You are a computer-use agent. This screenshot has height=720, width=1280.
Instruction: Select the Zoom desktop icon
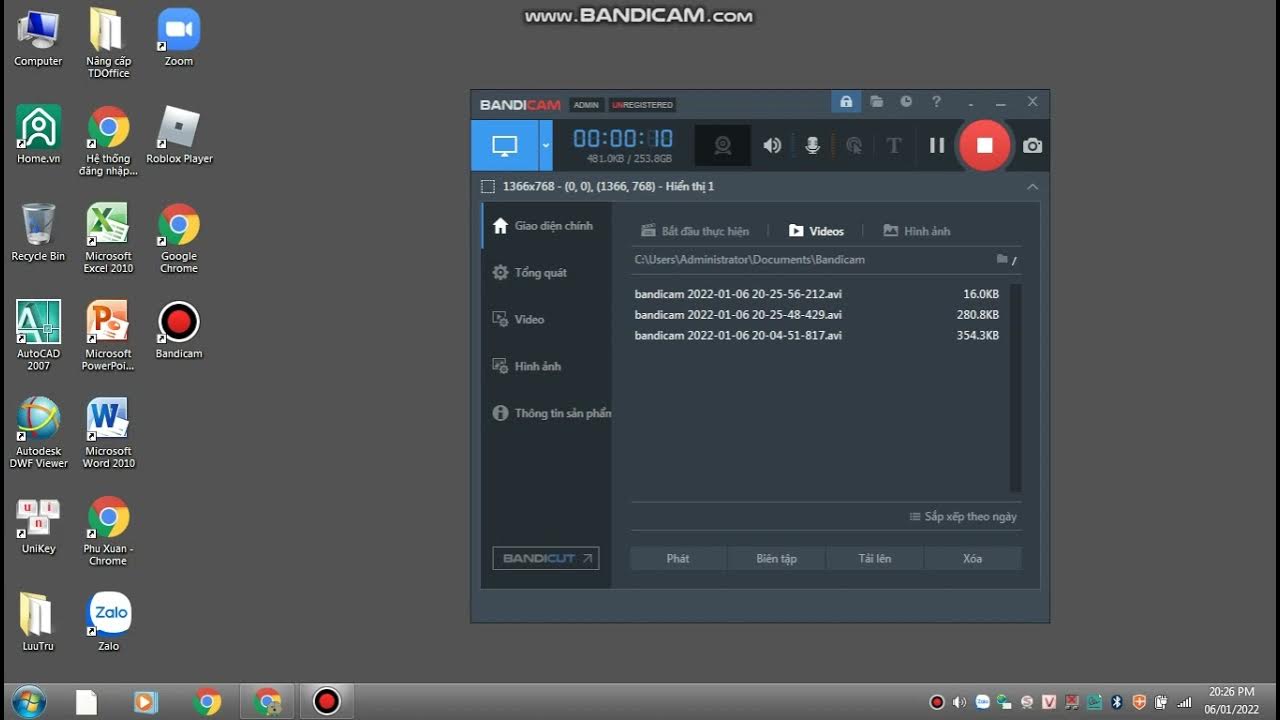pyautogui.click(x=179, y=38)
